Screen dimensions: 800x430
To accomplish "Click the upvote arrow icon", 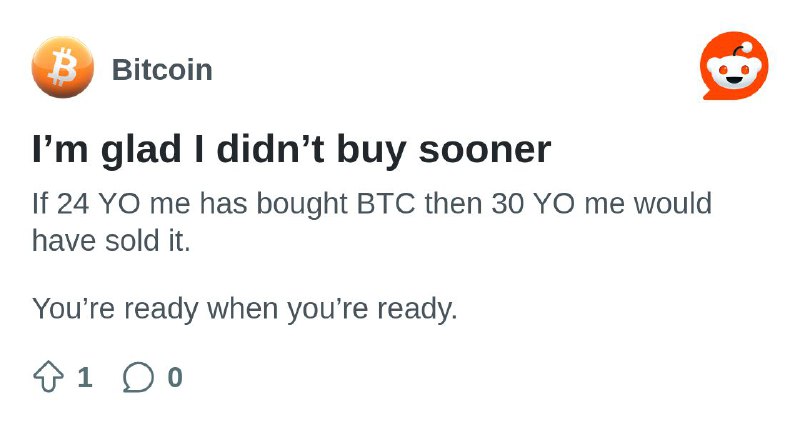I will [48, 377].
